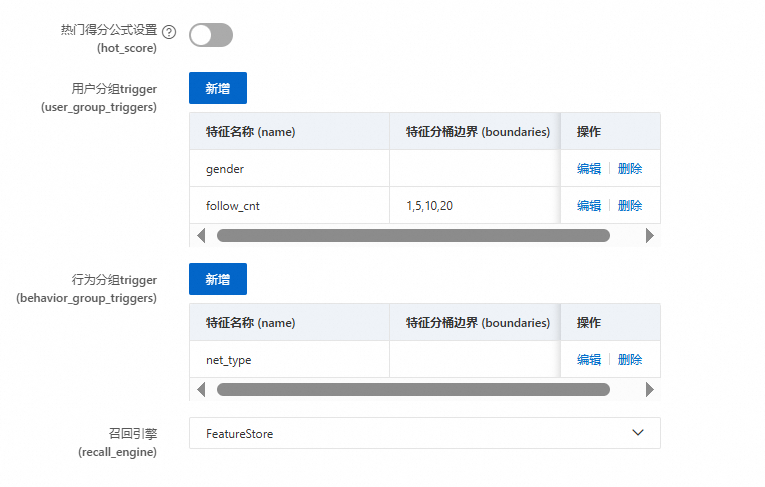
Task: Delete the net_type trigger row
Action: [630, 360]
